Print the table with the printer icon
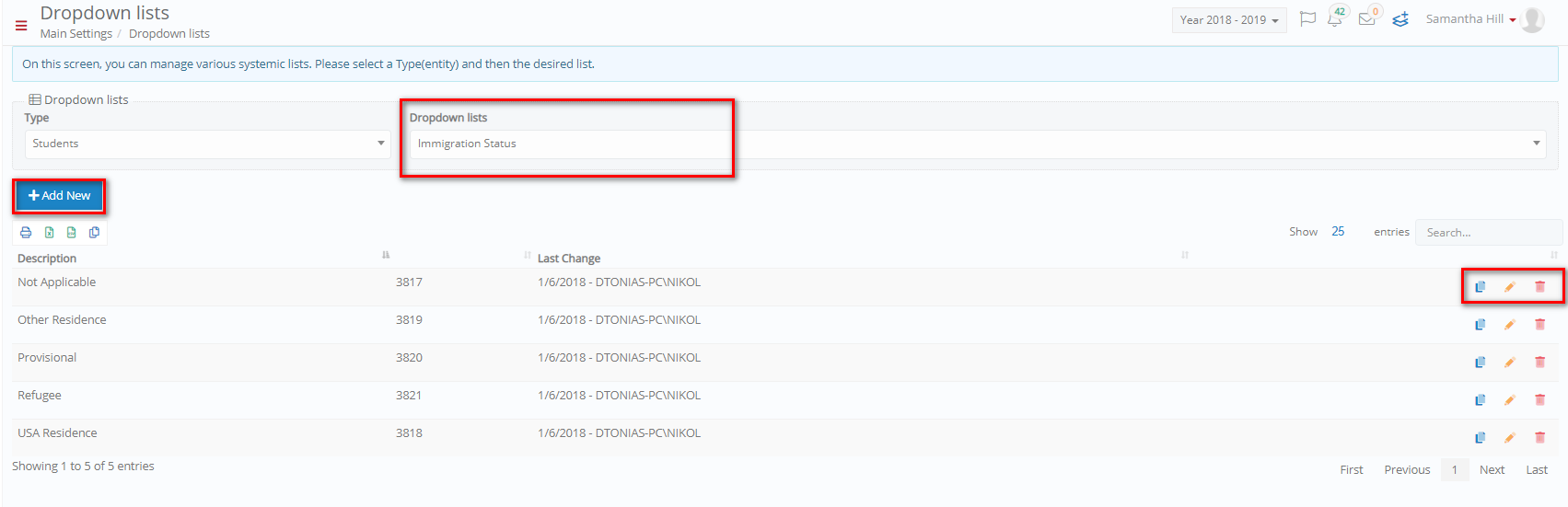The height and width of the screenshot is (507, 1568). tap(26, 233)
